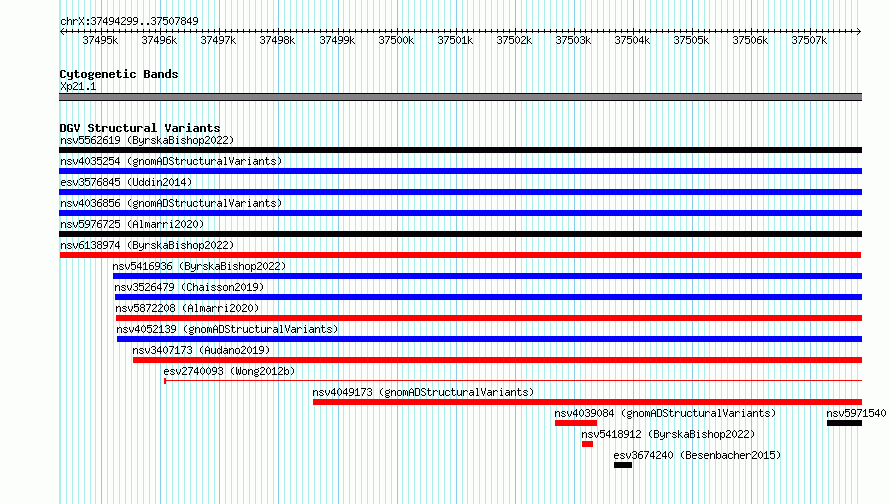890x504 pixels.
Task: Click the left arrowhead of the ruler
Action: click(x=62, y=31)
